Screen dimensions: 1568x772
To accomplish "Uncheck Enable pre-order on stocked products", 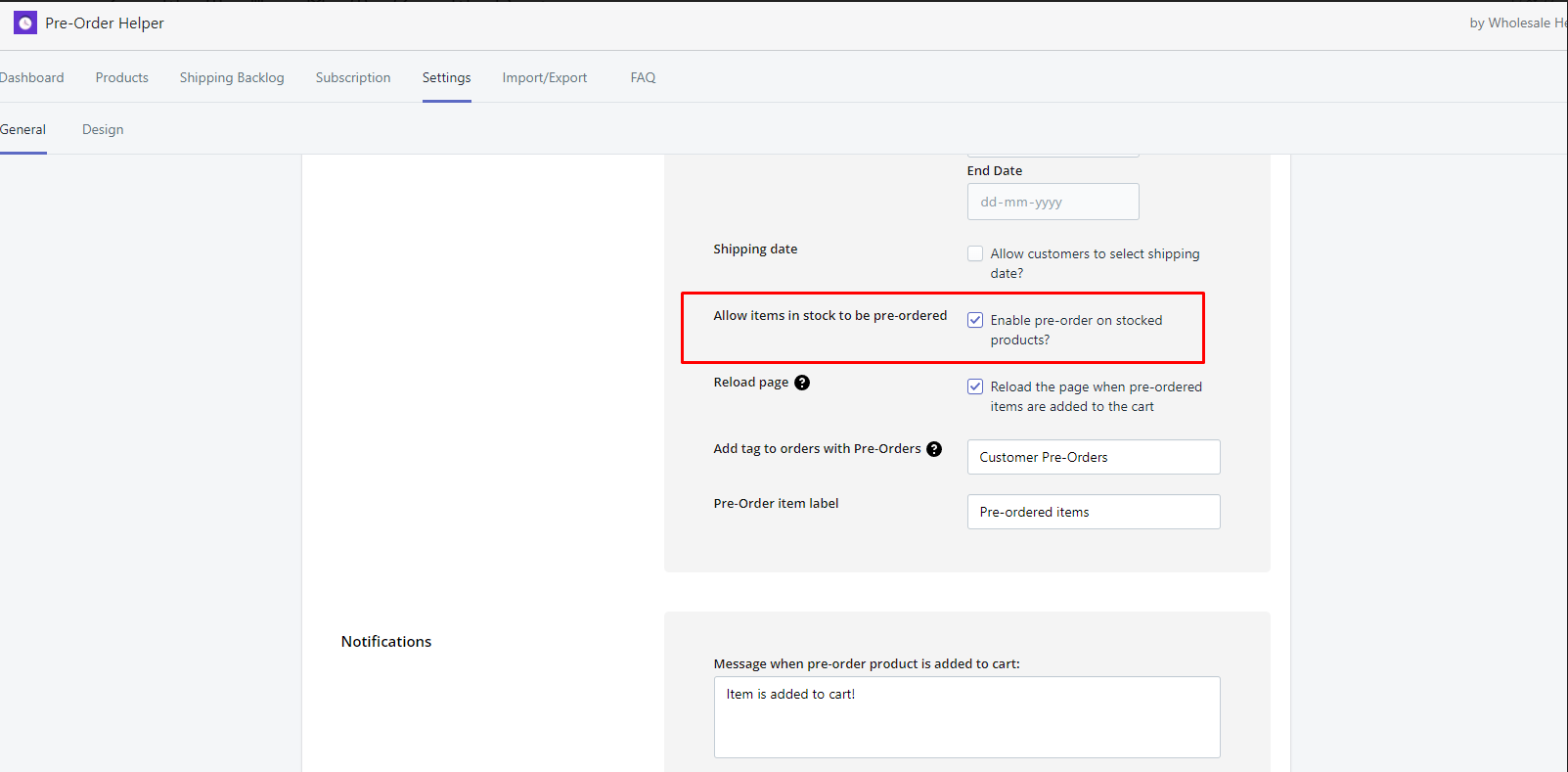I will click(x=975, y=321).
